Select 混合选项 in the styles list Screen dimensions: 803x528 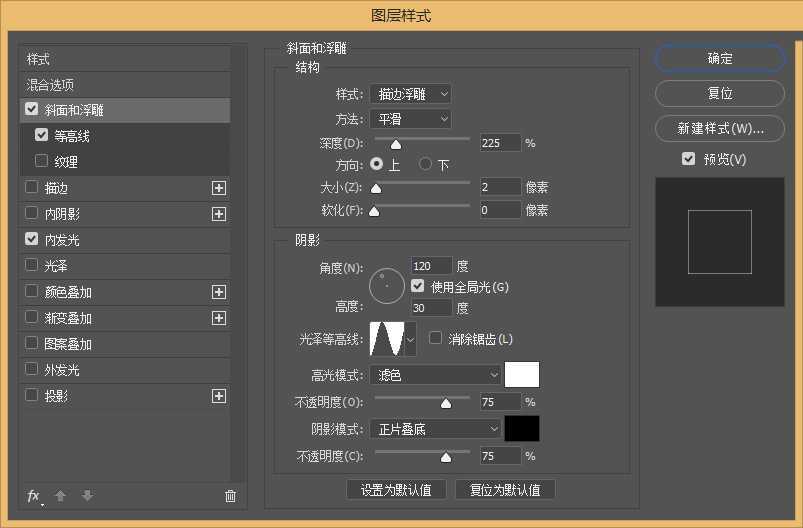click(x=51, y=85)
